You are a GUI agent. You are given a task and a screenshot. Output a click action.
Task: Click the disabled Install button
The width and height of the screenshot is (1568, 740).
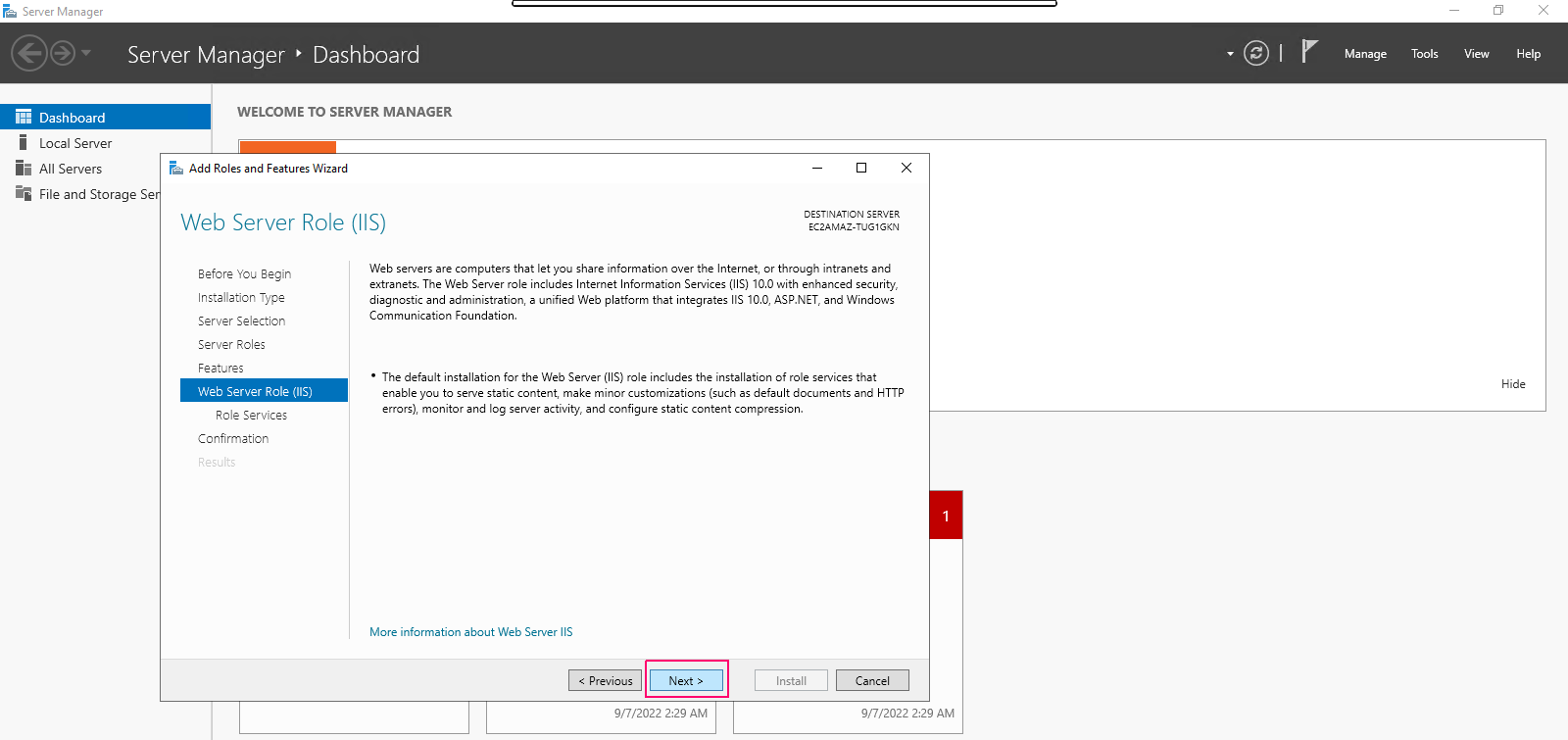point(791,680)
